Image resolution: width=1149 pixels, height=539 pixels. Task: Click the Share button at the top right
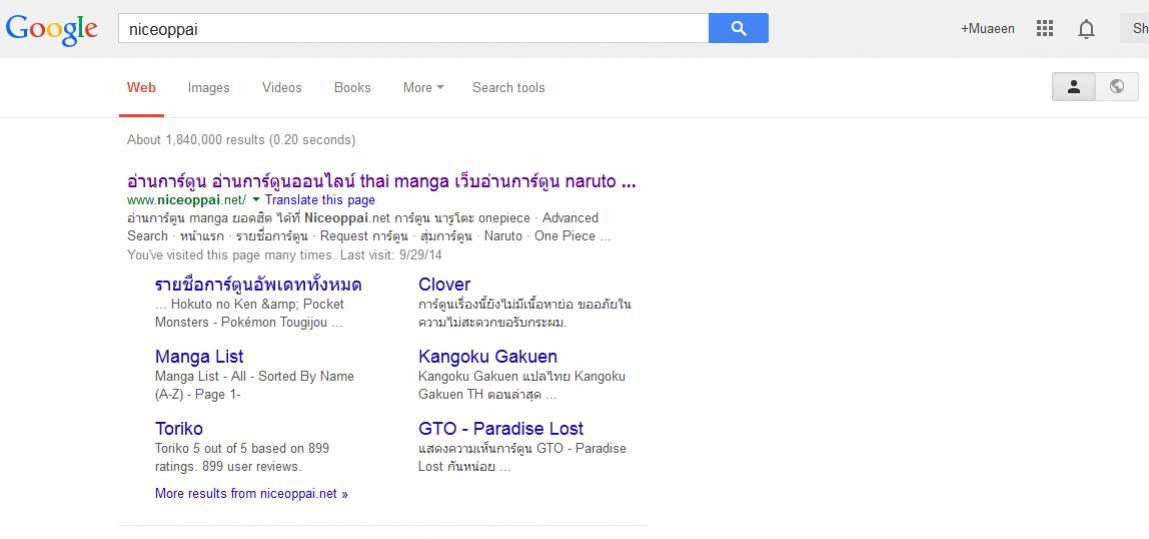[1134, 29]
